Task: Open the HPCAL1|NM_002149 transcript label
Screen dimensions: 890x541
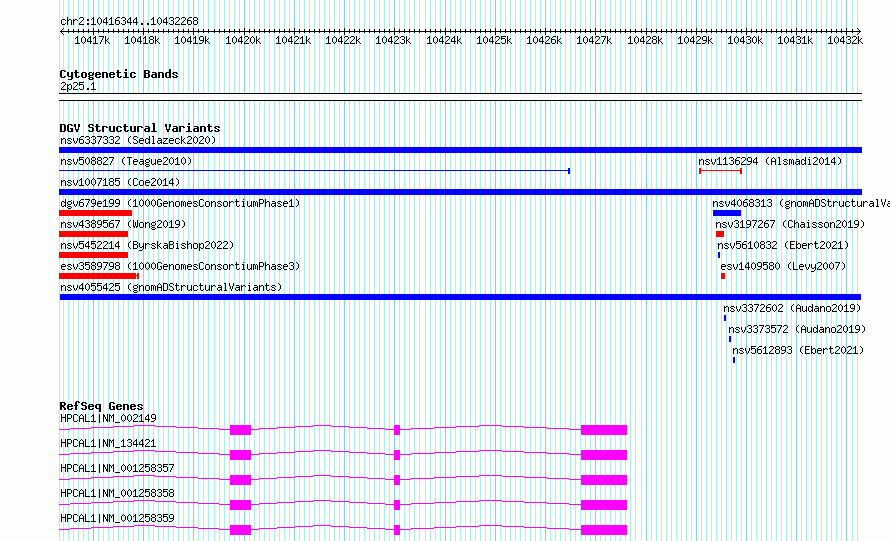Action: click(x=108, y=418)
